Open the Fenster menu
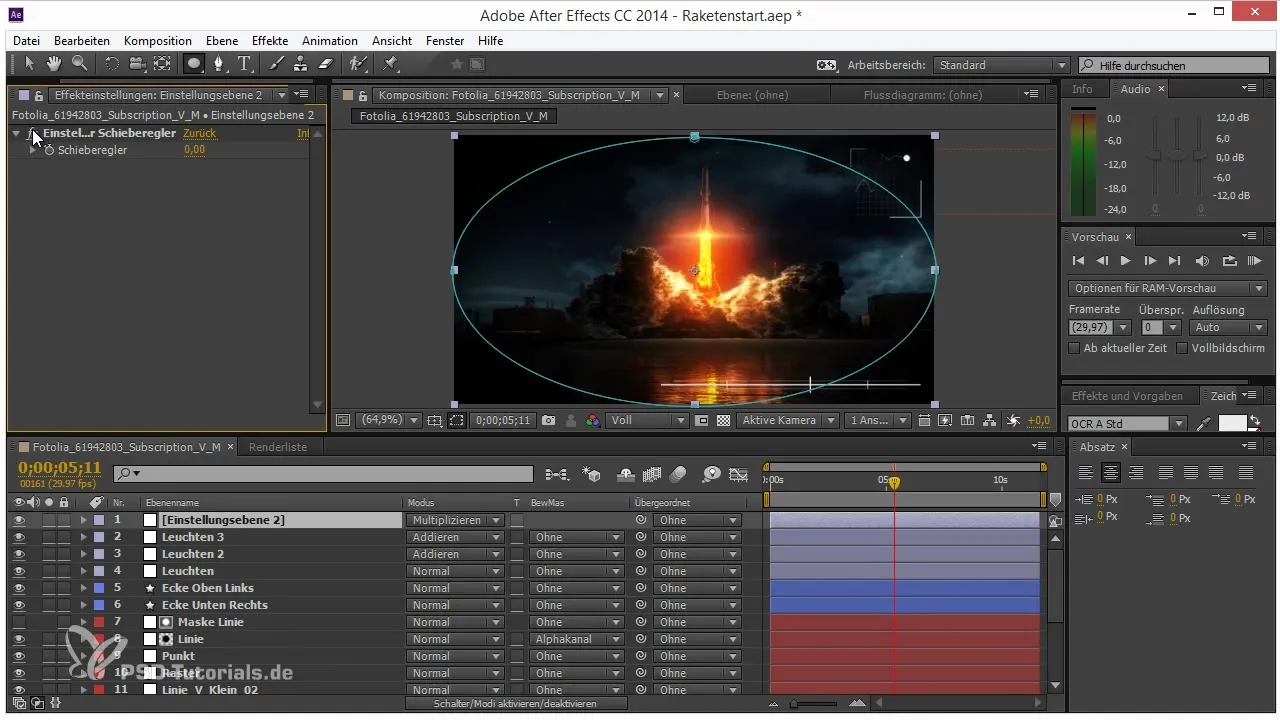Viewport: 1280px width, 720px height. tap(445, 41)
